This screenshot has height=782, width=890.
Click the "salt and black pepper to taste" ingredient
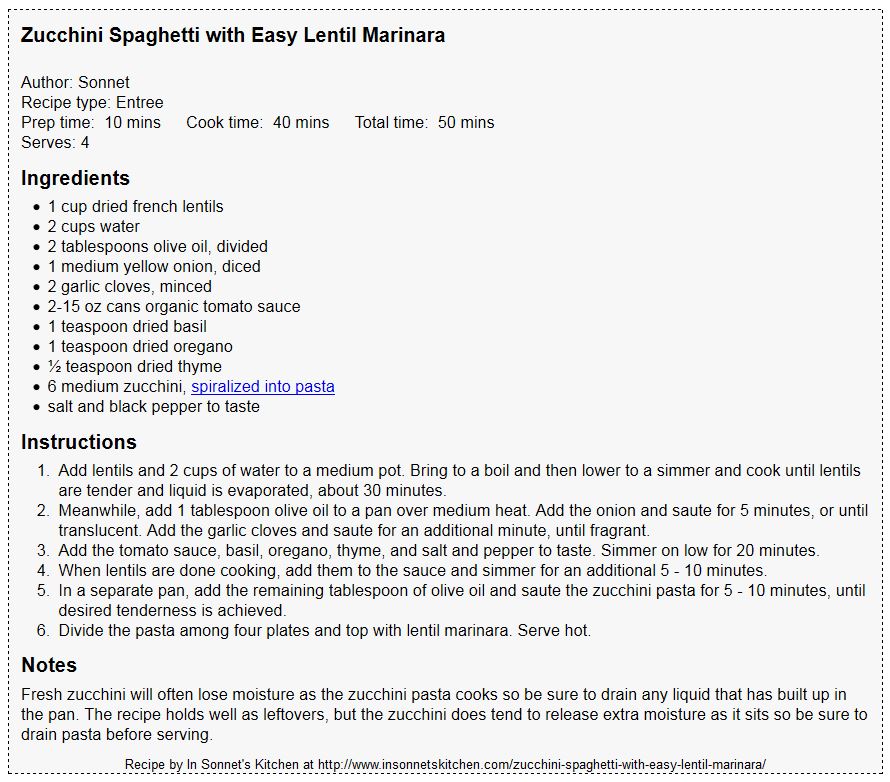tap(154, 407)
